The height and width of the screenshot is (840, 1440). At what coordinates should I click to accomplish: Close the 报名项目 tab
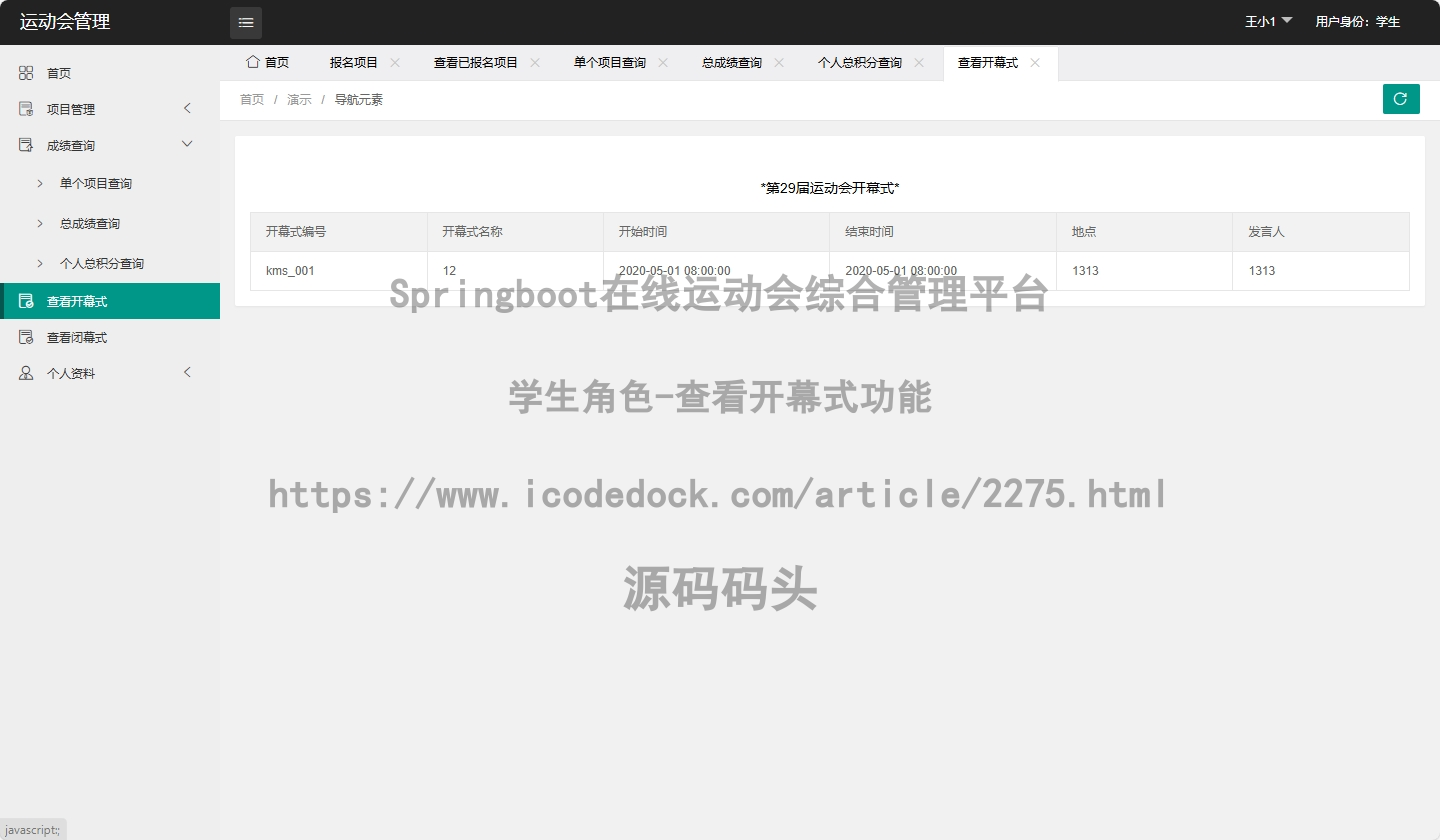tap(395, 62)
